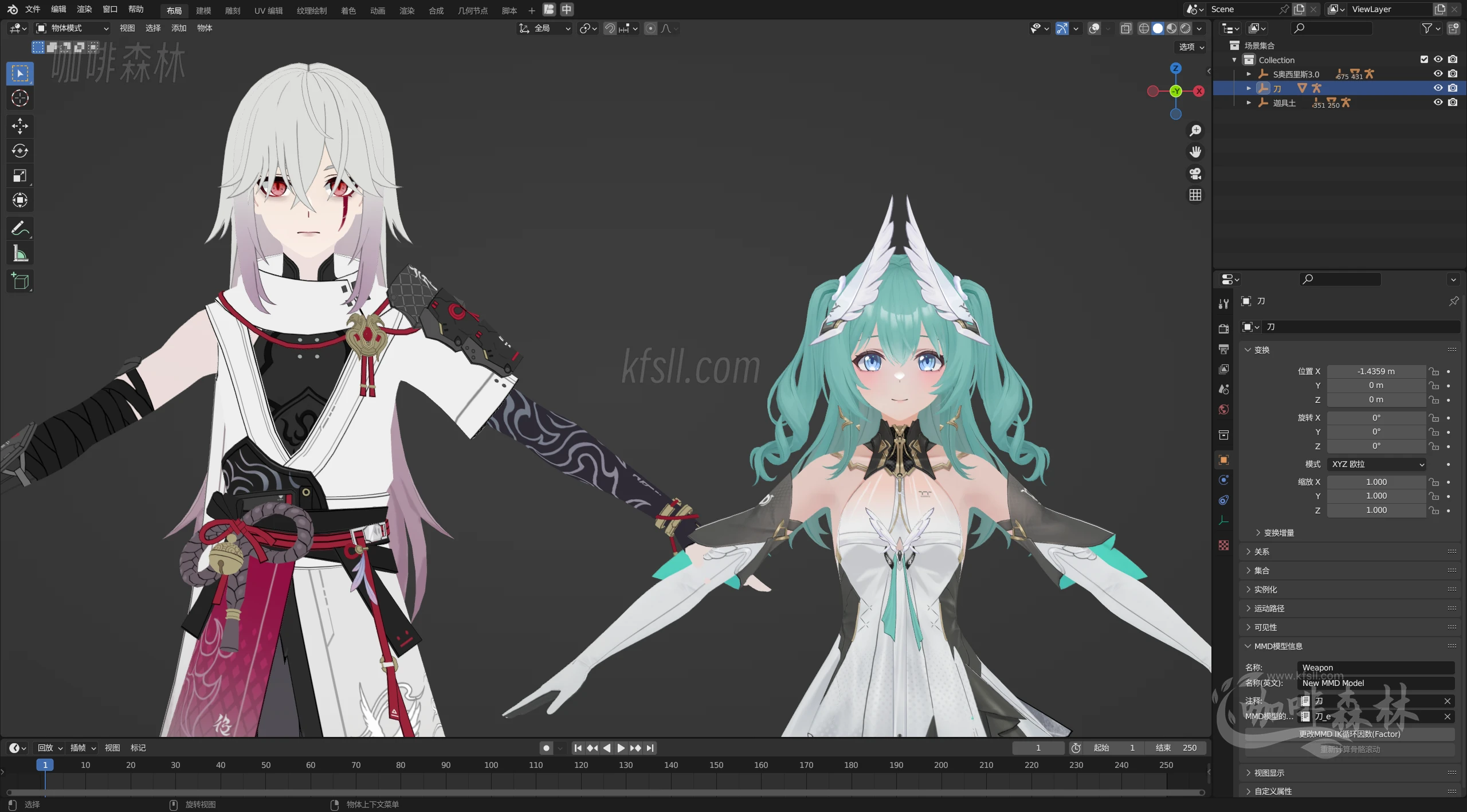Screen dimensions: 1467x812
Task: Switch to camera view icon
Action: click(x=1195, y=174)
